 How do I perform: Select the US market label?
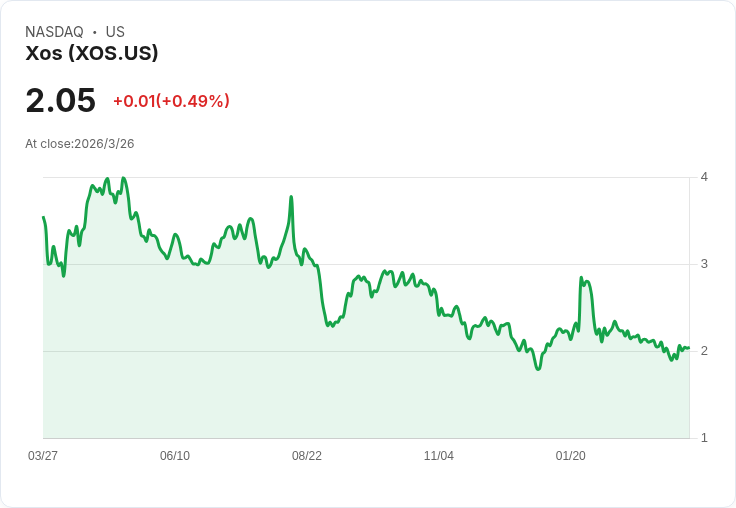point(115,32)
